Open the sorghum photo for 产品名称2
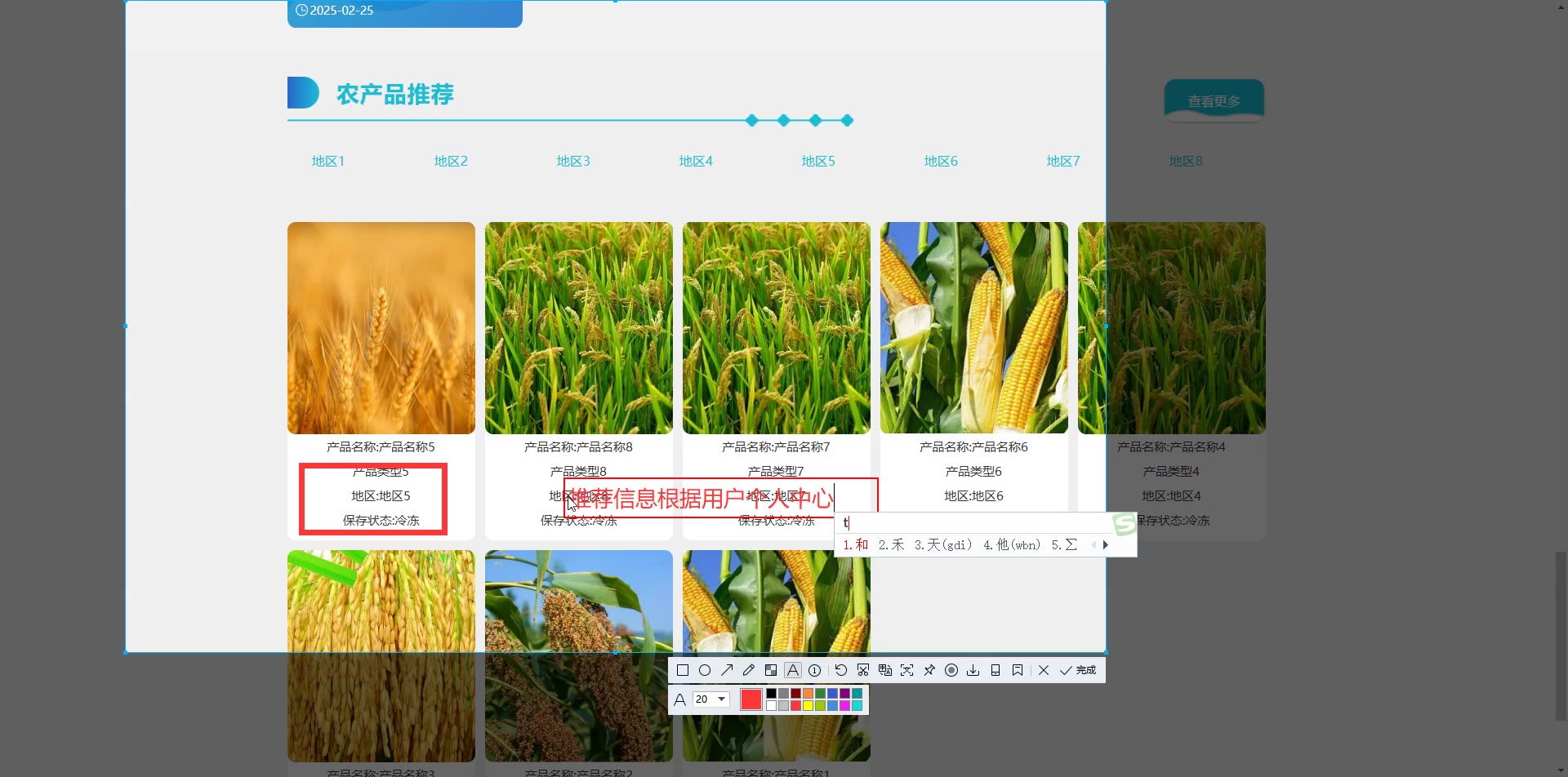 pyautogui.click(x=579, y=656)
